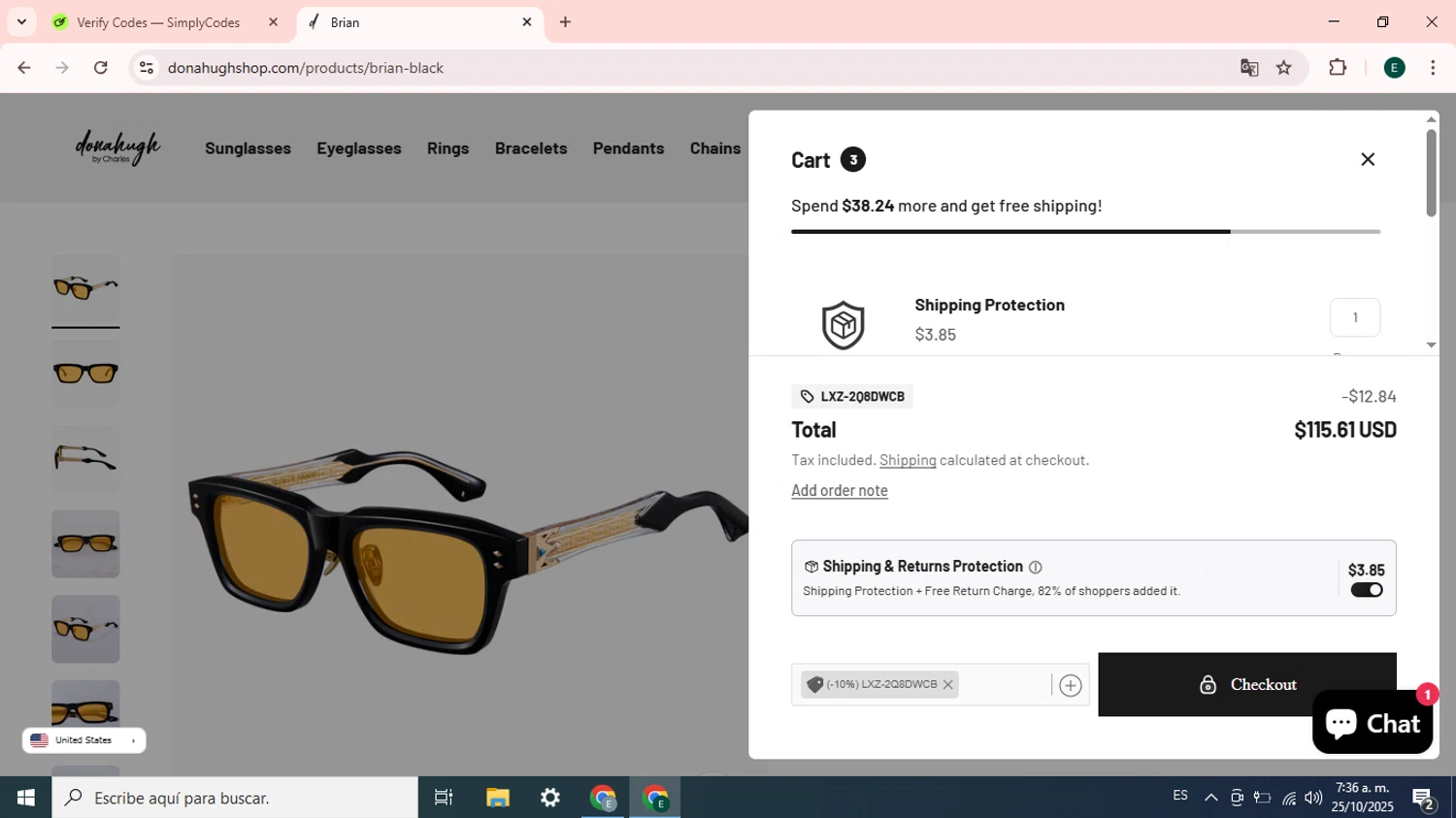Close the cart drawer with X
1456x818 pixels.
click(1368, 159)
